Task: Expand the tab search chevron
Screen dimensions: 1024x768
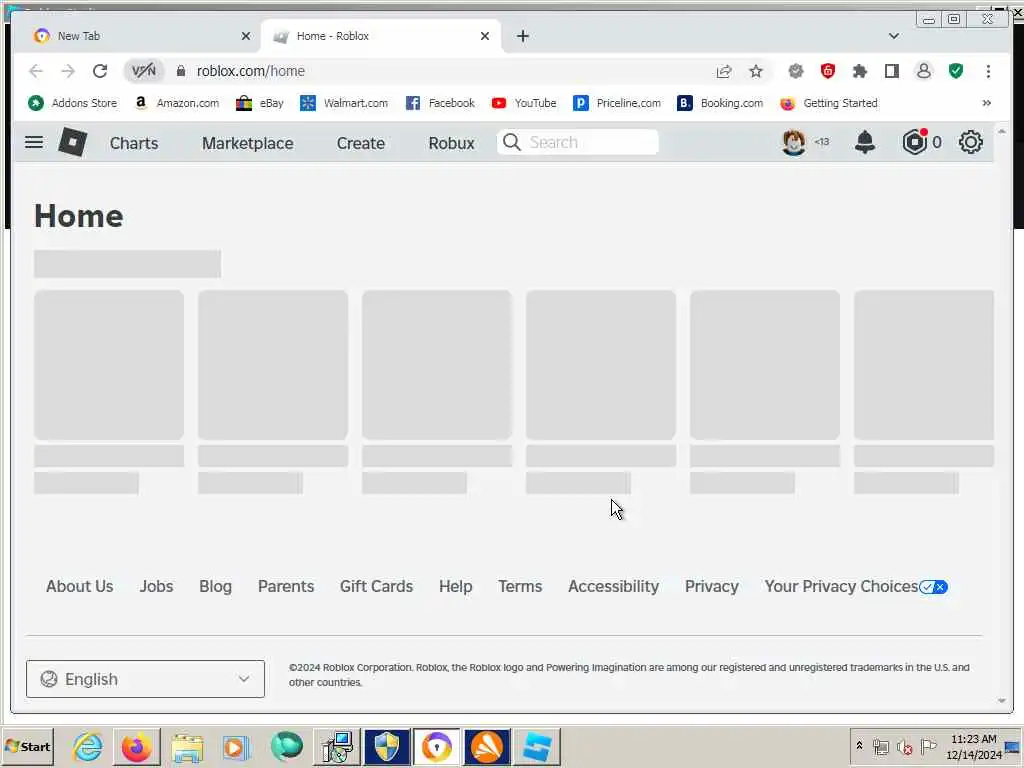Action: click(893, 36)
